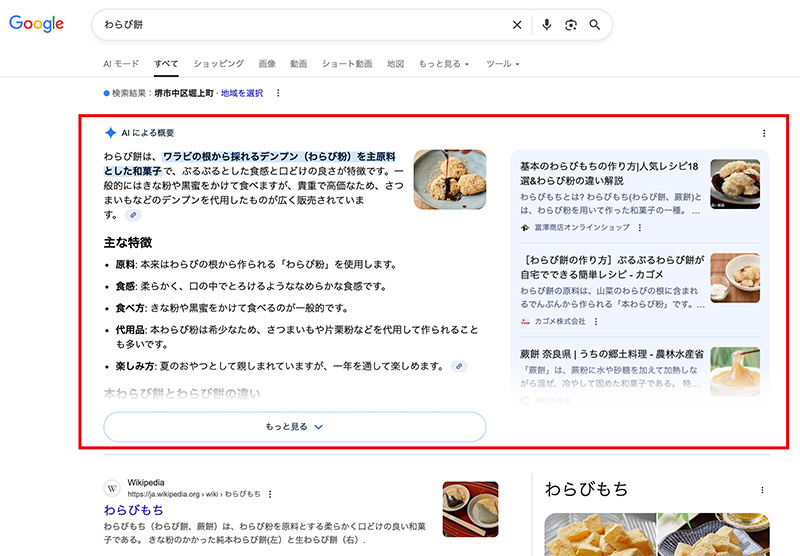Click the 本わらび餅とわらび餅の違い heading

[x=182, y=394]
